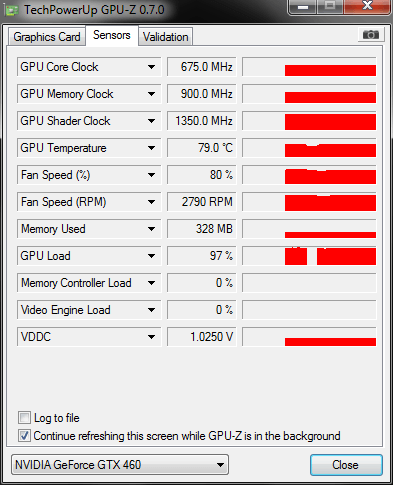Click the Close button

coord(346,465)
